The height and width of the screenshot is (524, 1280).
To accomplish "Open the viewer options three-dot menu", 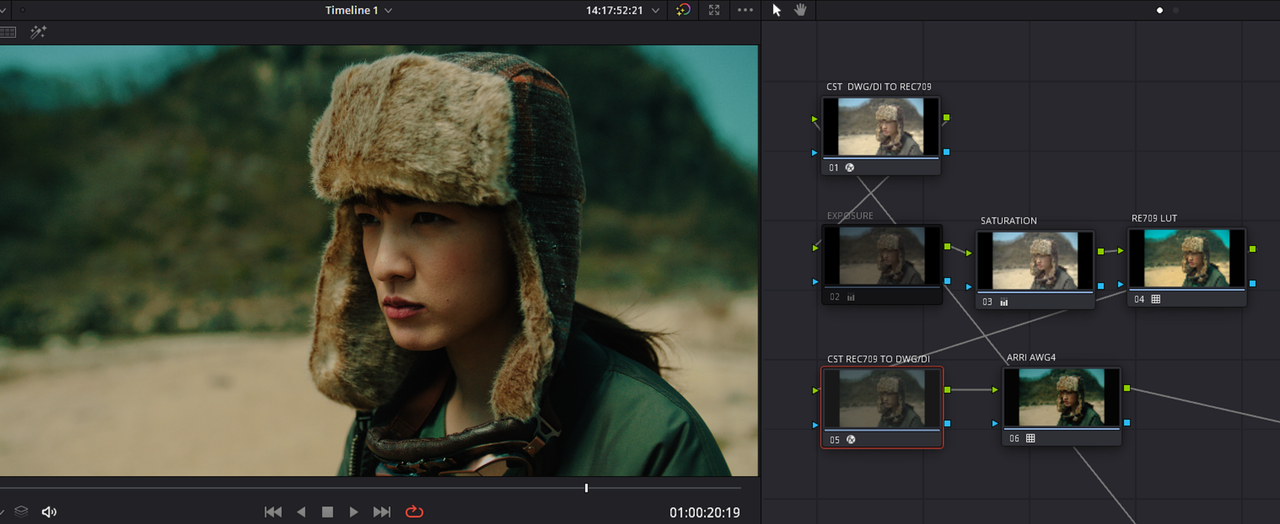I will [x=745, y=10].
